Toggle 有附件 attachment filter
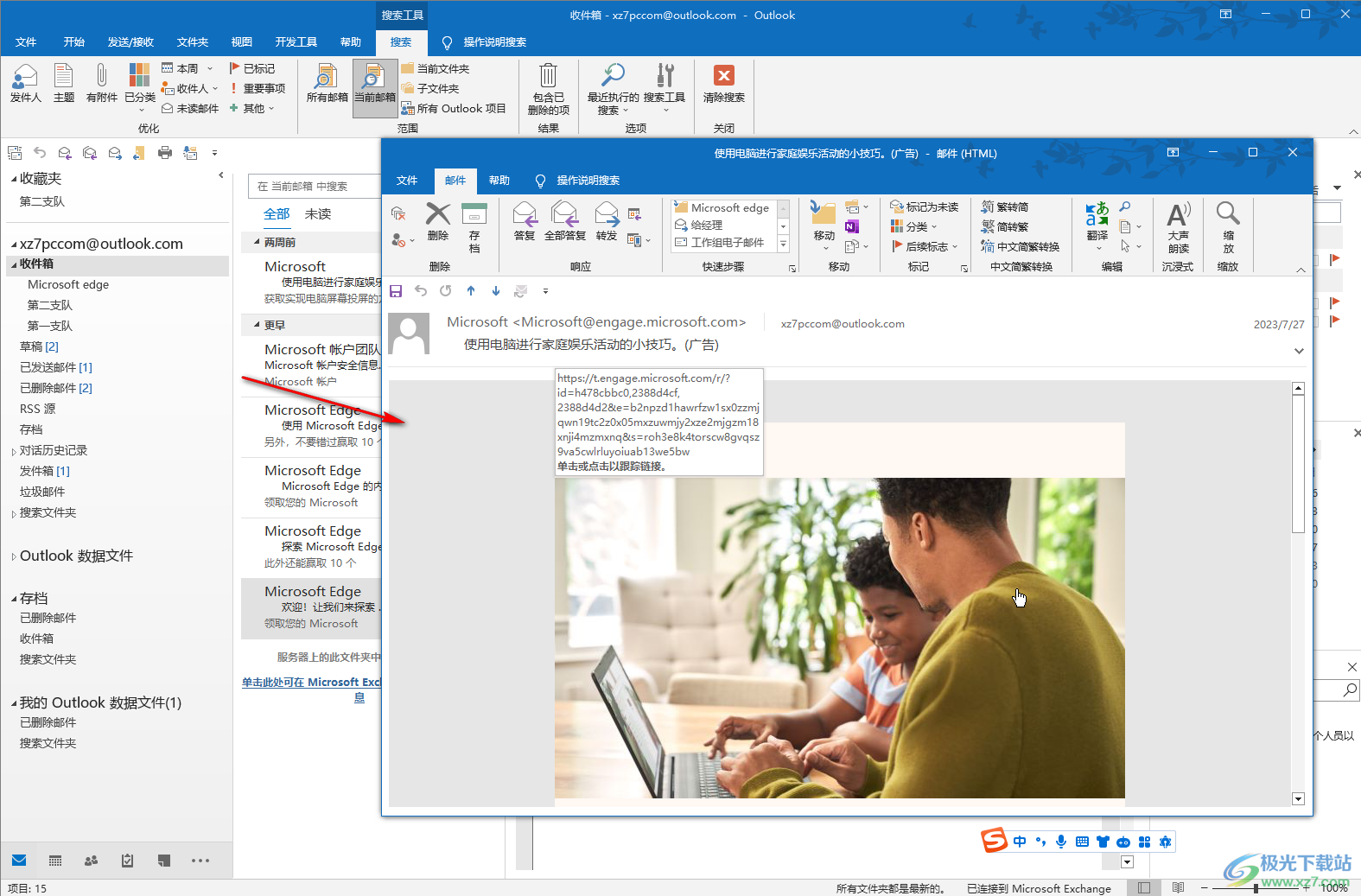The image size is (1361, 896). [x=101, y=83]
